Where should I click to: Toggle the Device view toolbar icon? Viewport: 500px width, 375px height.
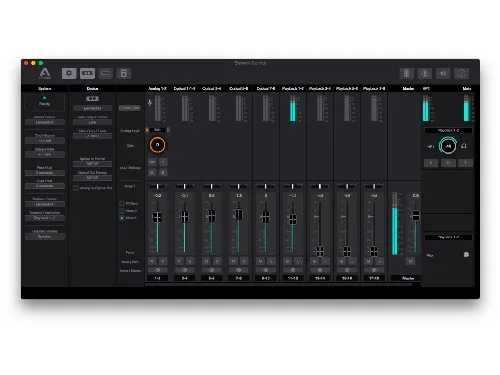(87, 73)
